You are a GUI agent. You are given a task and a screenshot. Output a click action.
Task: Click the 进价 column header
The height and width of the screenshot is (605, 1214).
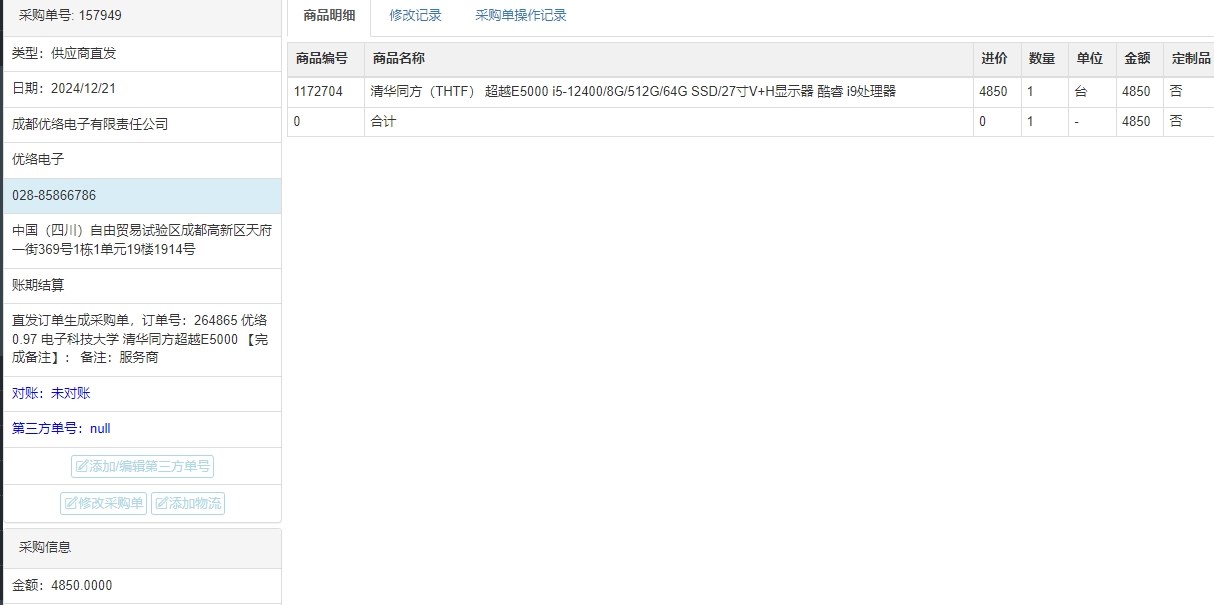(997, 59)
